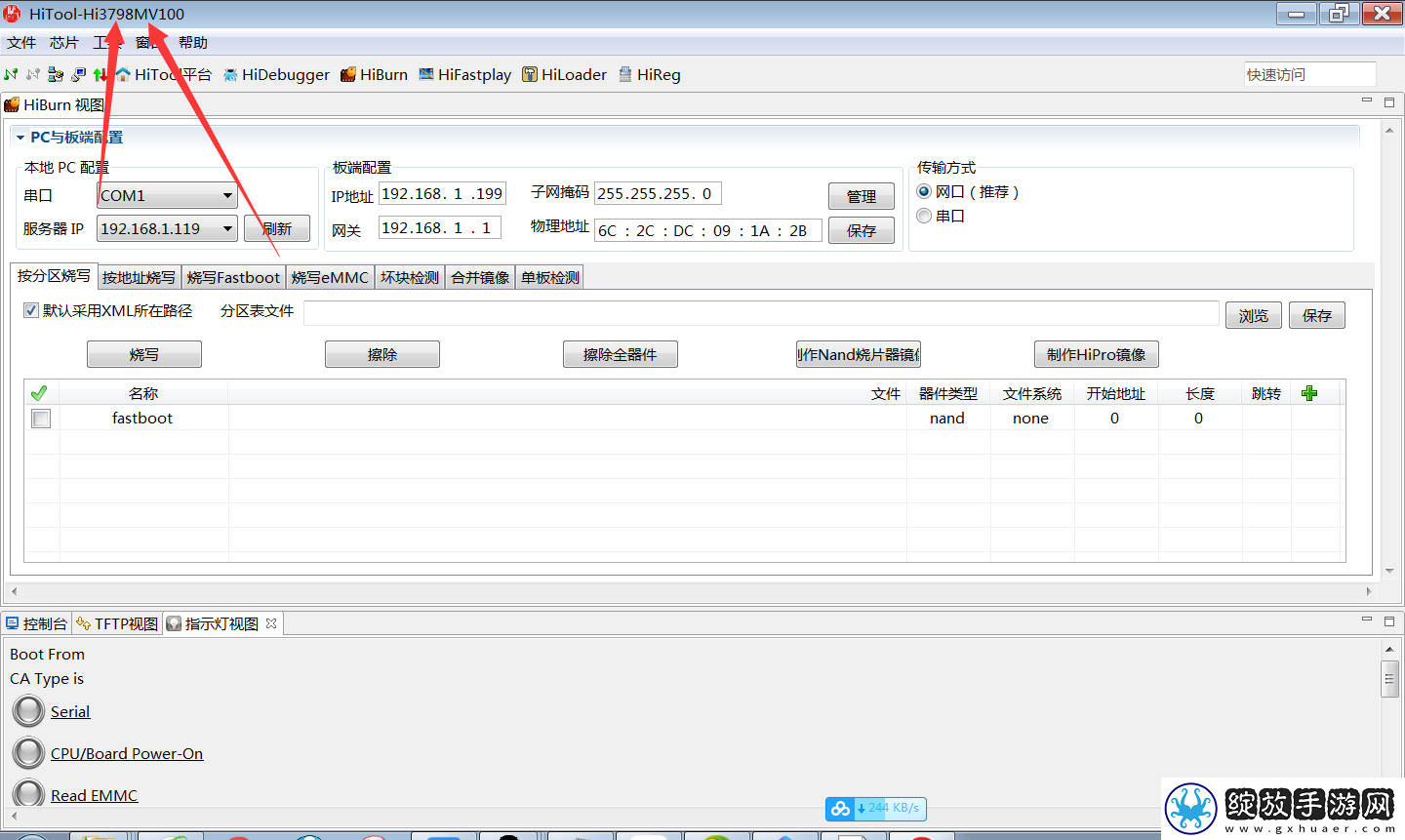Click the 制作HiPro镜像 button
This screenshot has height=840, width=1405.
click(x=1097, y=354)
